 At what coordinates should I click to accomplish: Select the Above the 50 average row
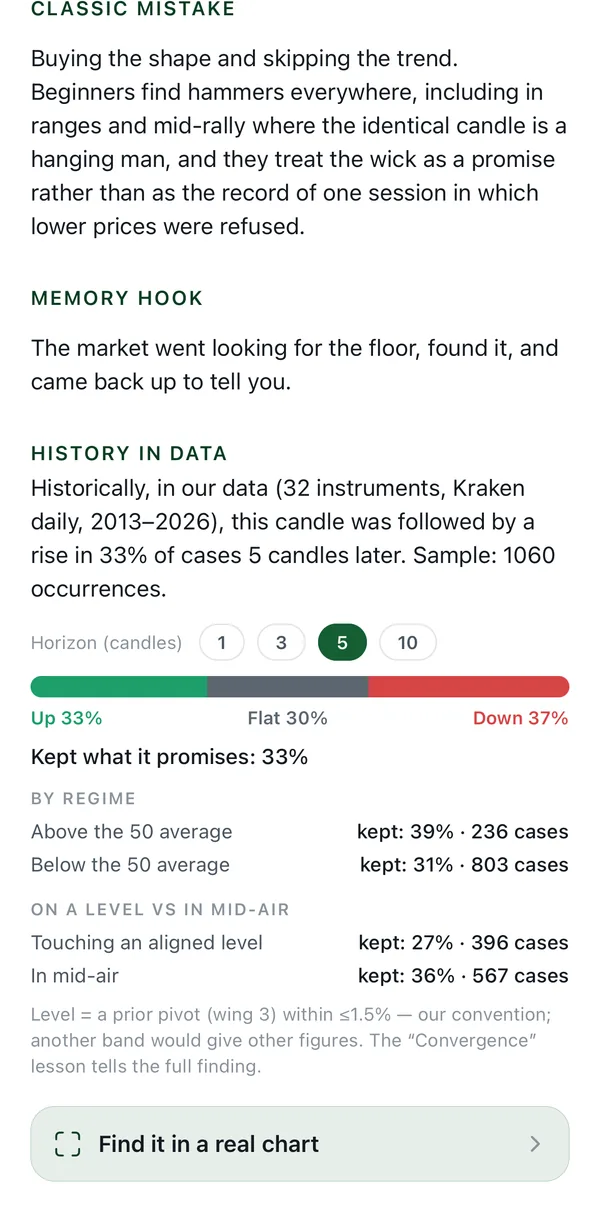pos(300,832)
